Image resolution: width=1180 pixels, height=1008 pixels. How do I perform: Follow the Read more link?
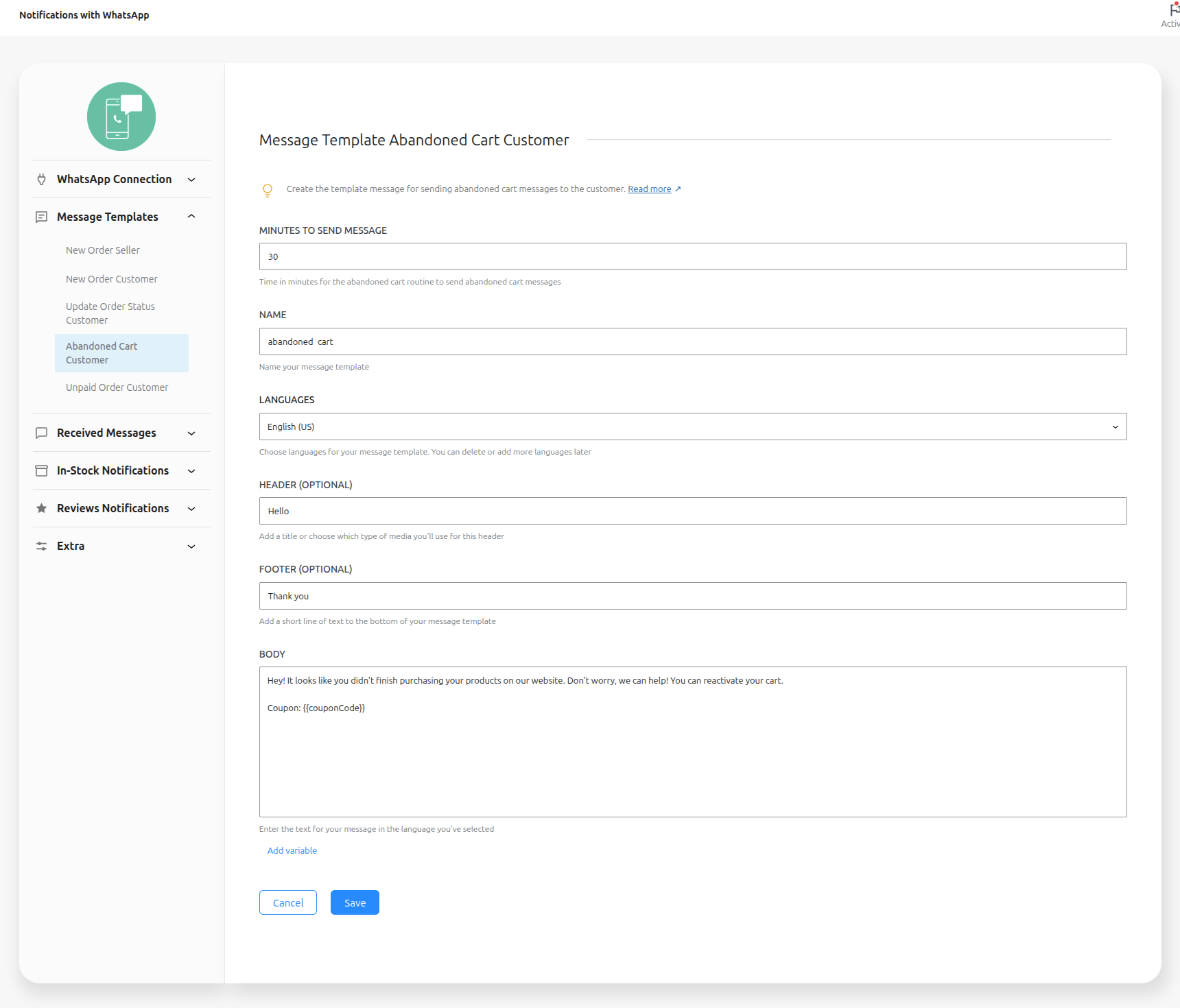click(x=649, y=189)
